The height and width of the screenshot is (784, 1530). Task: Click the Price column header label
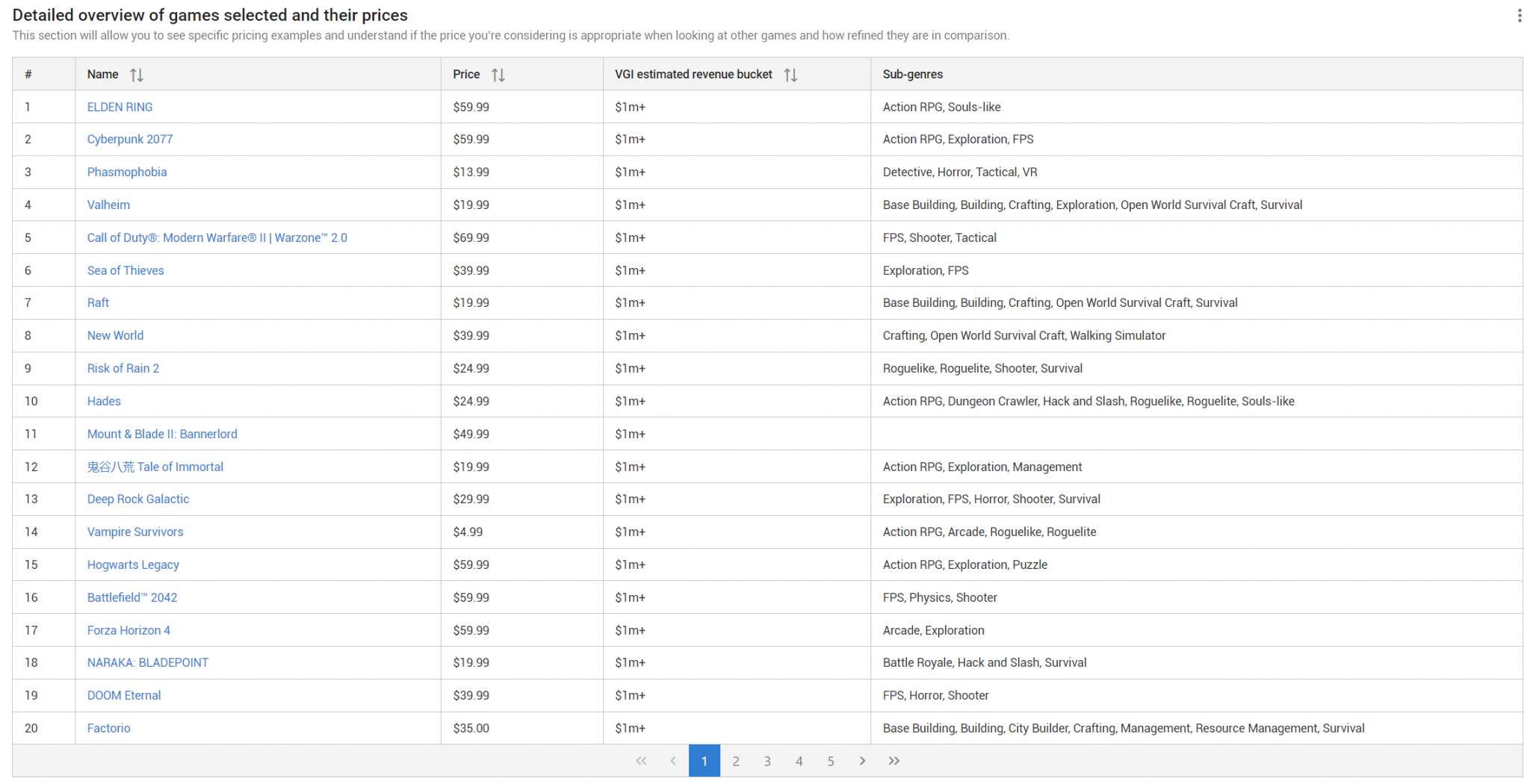[466, 75]
